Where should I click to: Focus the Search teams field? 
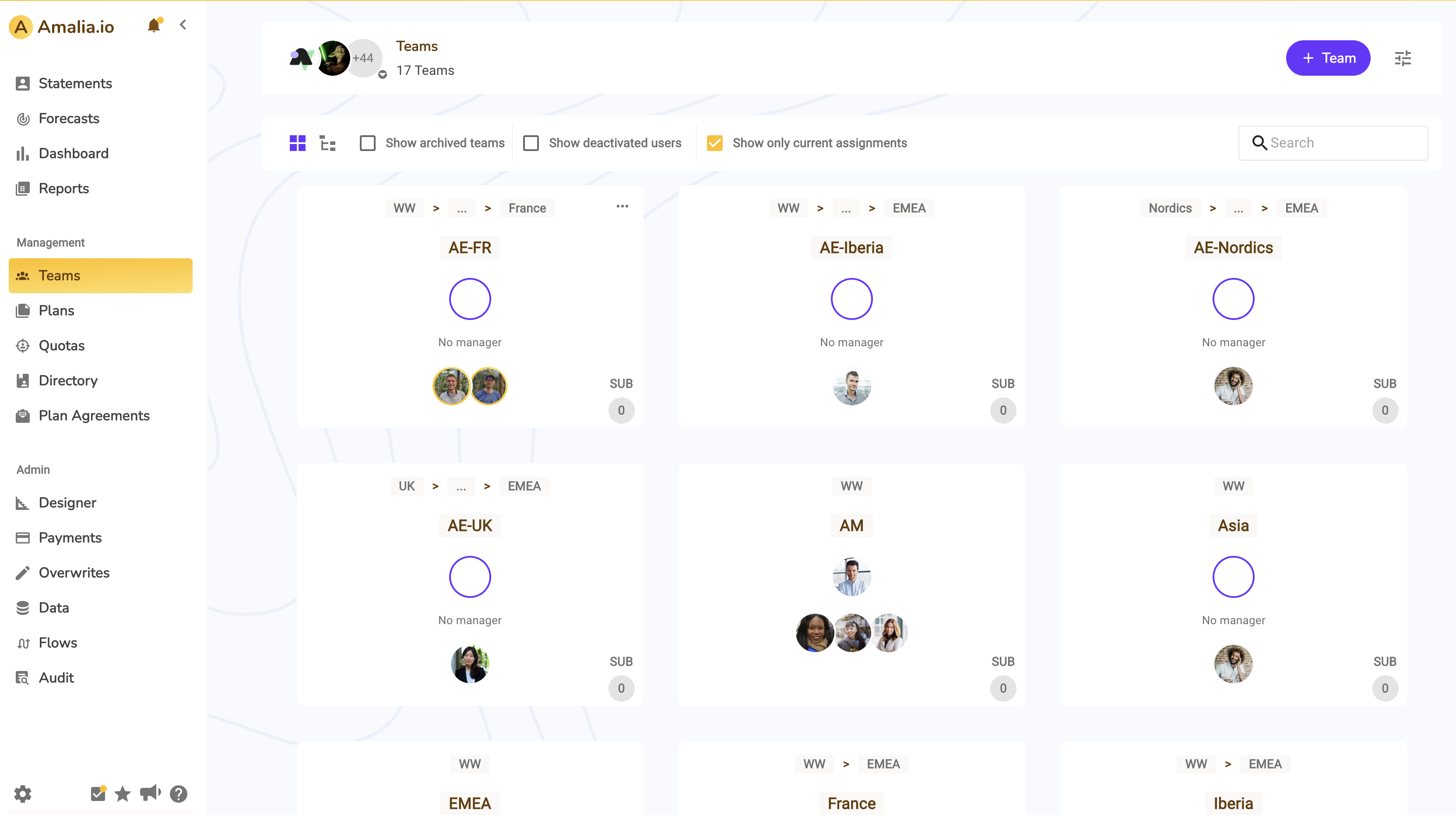click(1333, 143)
